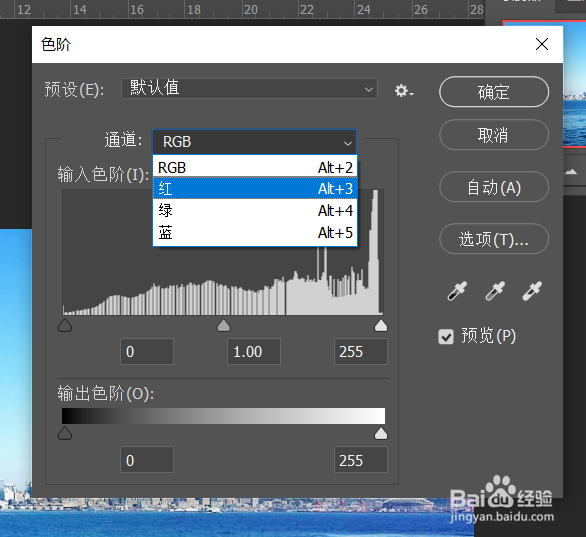The width and height of the screenshot is (586, 537).
Task: Grab the input highlight slider handle
Action: click(x=381, y=325)
